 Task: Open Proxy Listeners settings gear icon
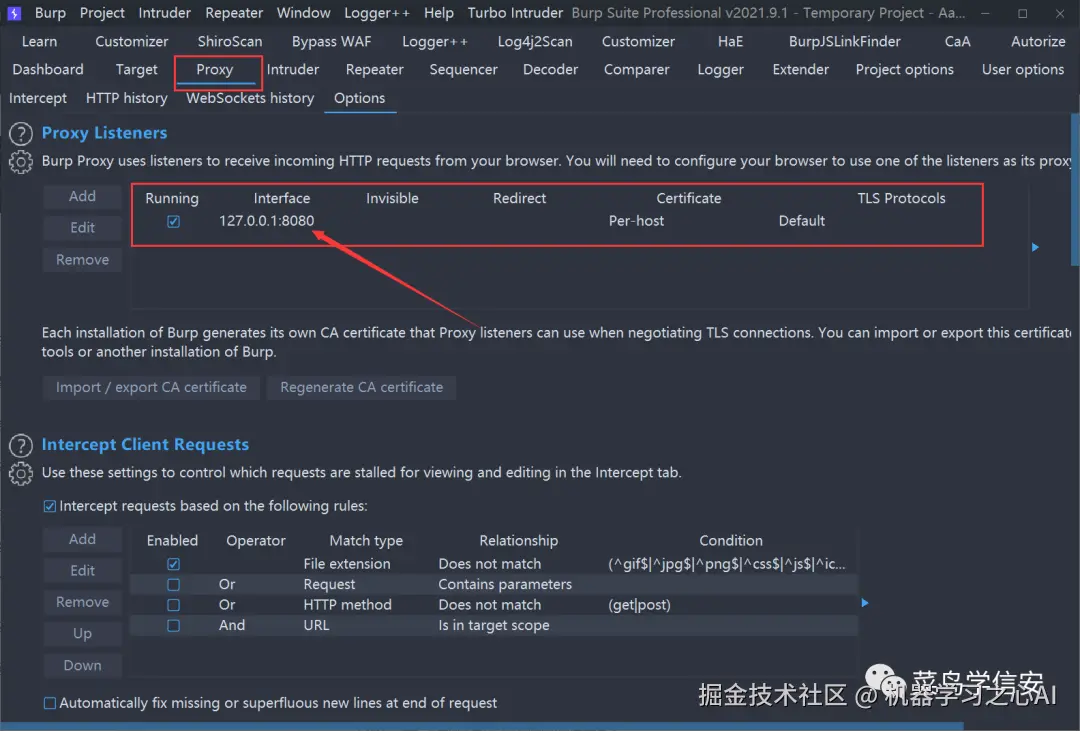click(x=21, y=162)
